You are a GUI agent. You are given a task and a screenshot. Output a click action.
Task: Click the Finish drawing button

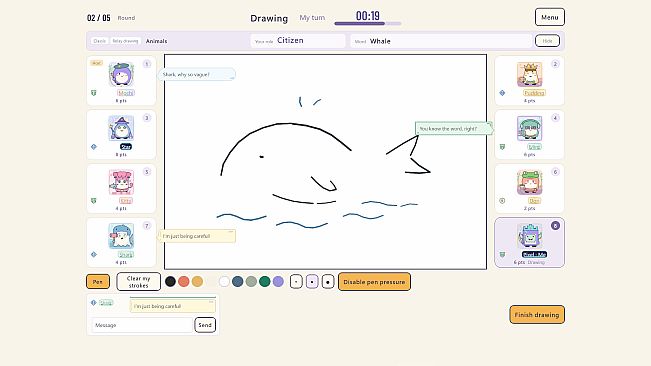[x=537, y=315]
